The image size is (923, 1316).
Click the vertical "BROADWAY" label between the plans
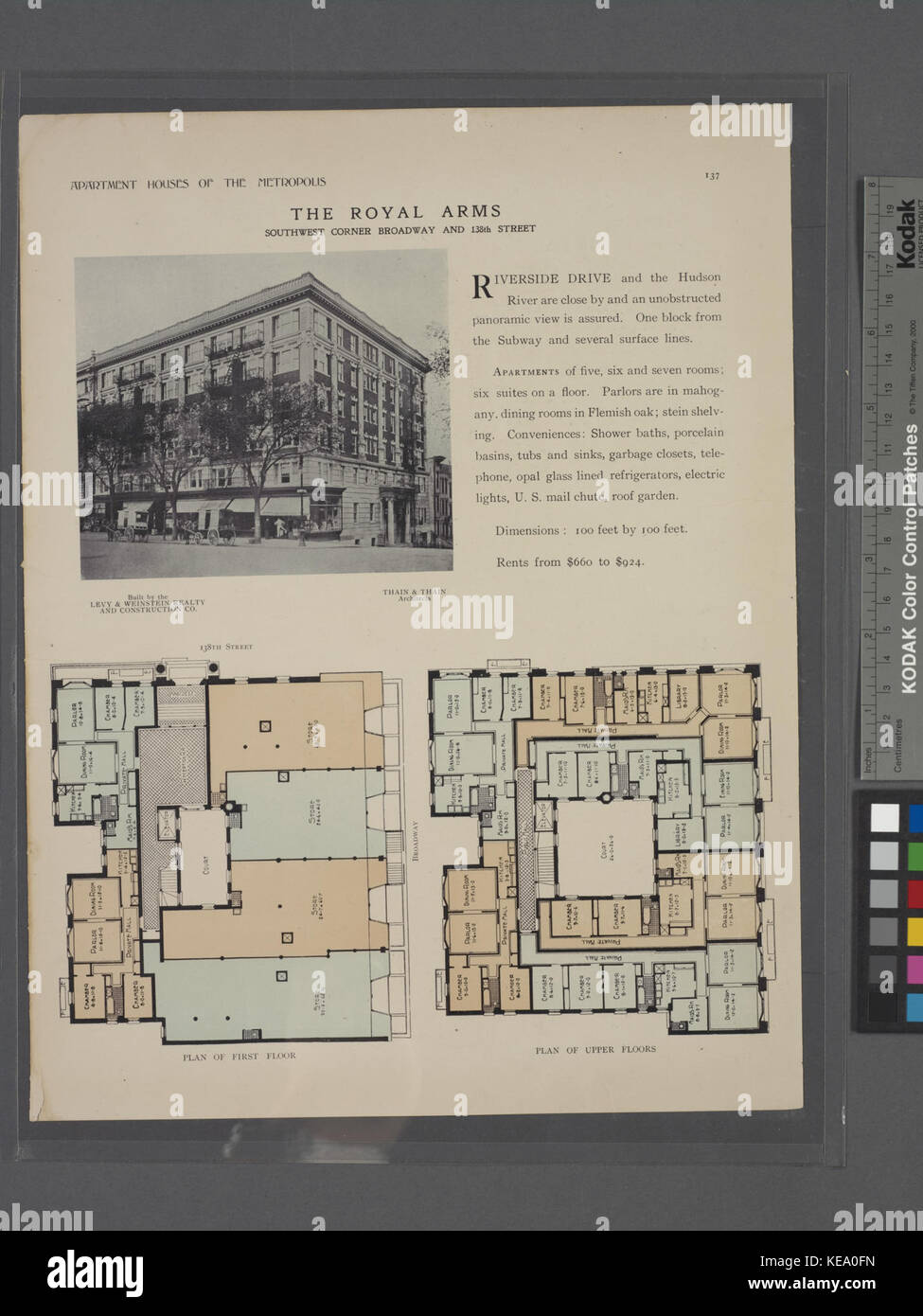pyautogui.click(x=415, y=840)
